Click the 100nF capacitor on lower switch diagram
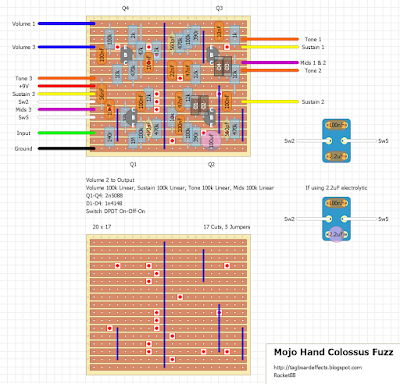 coord(336,203)
